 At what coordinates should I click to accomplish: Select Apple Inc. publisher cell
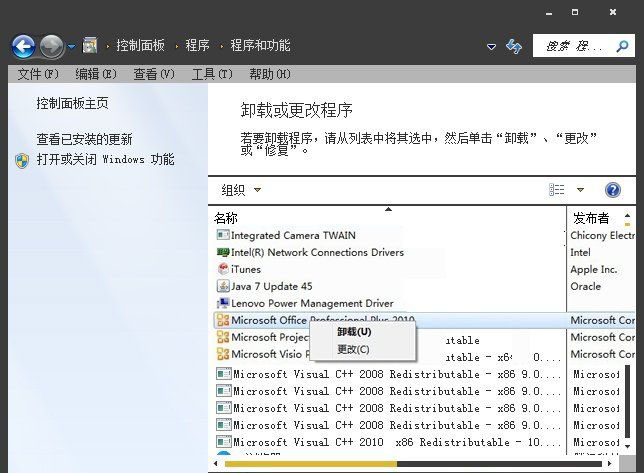coord(593,269)
